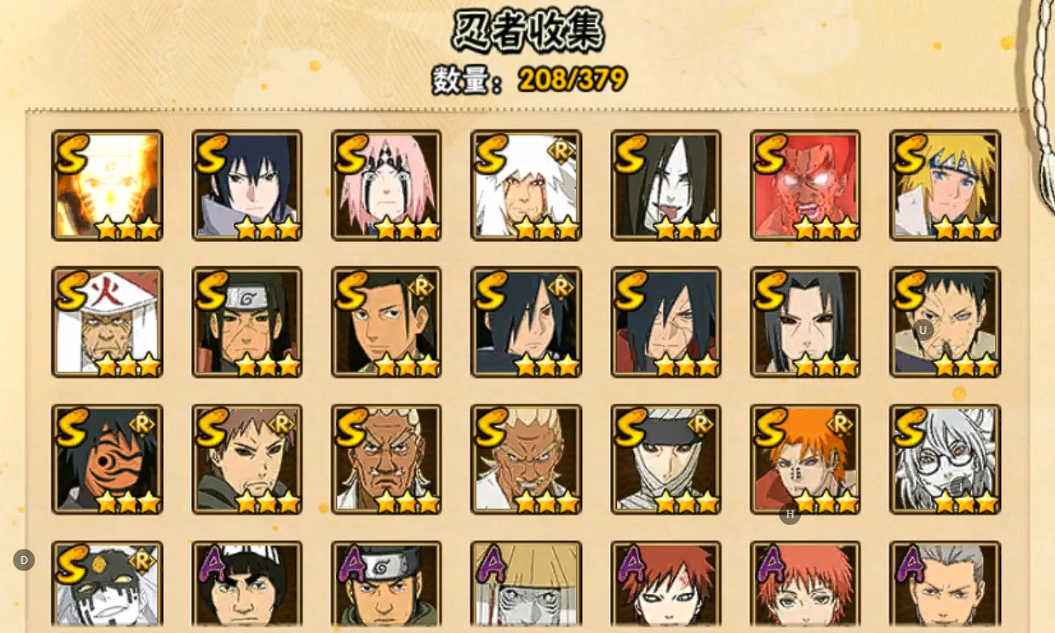Pick the Hokage wearing the 火 hat
Viewport: 1055px width, 633px height.
pos(107,322)
